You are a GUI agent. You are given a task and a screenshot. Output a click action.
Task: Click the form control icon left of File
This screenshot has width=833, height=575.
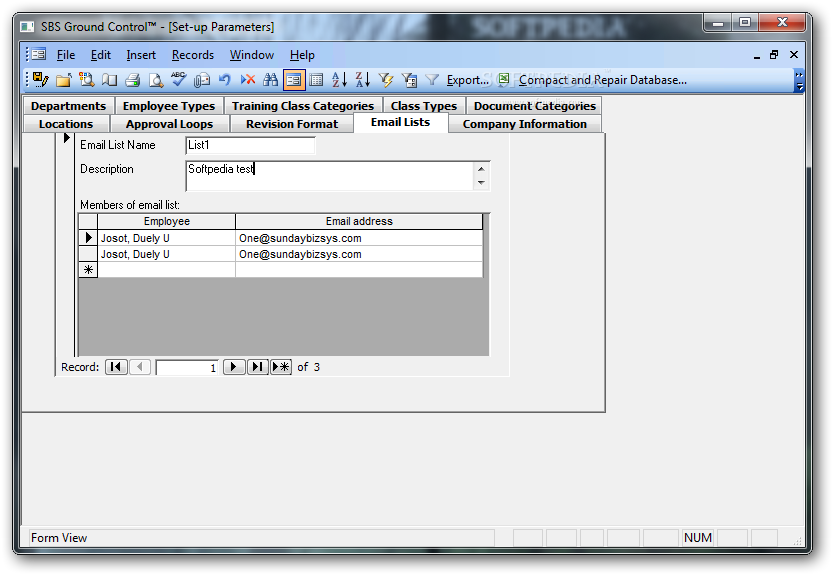point(39,54)
